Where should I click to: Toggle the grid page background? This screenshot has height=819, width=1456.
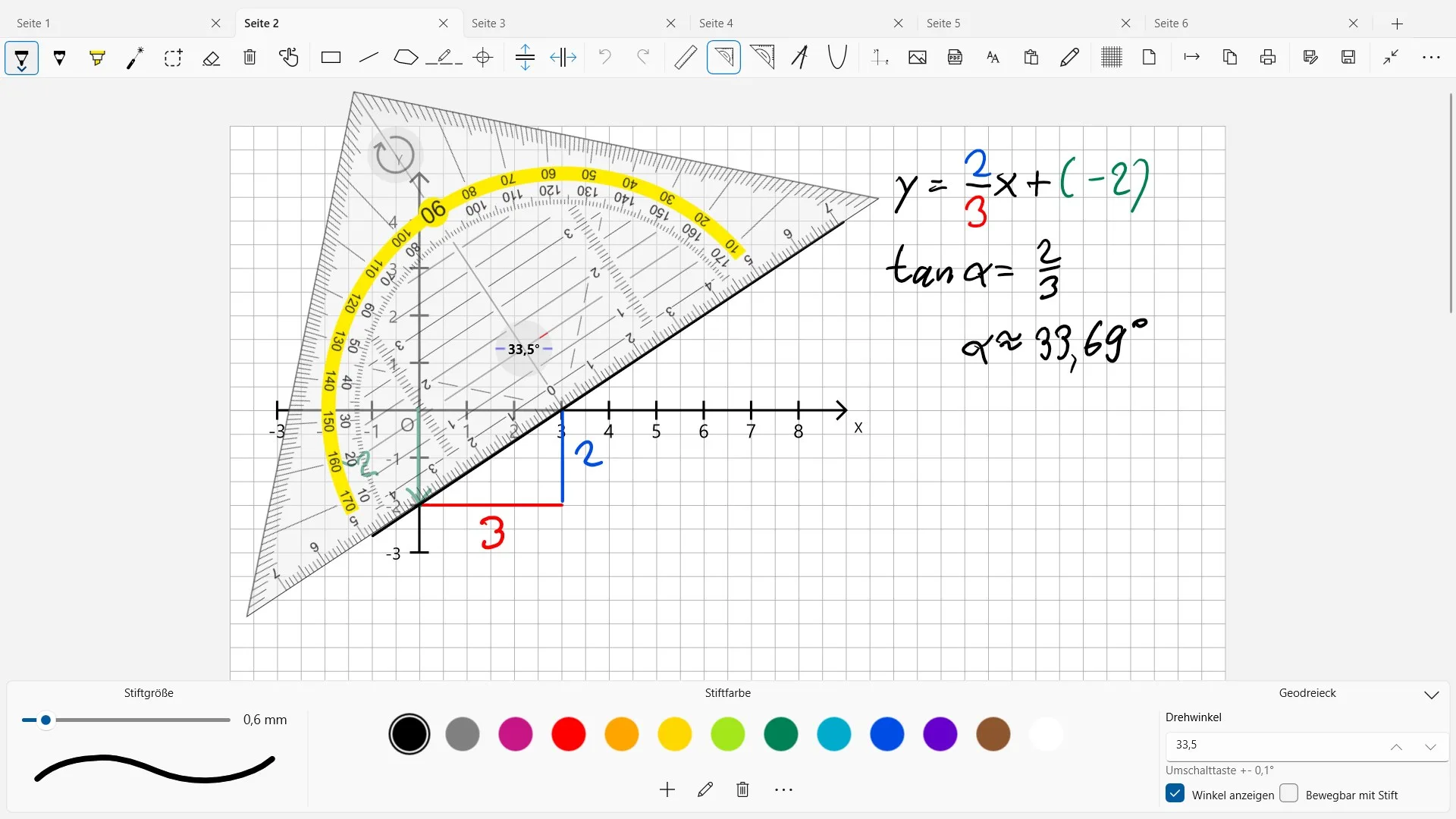[x=1112, y=58]
